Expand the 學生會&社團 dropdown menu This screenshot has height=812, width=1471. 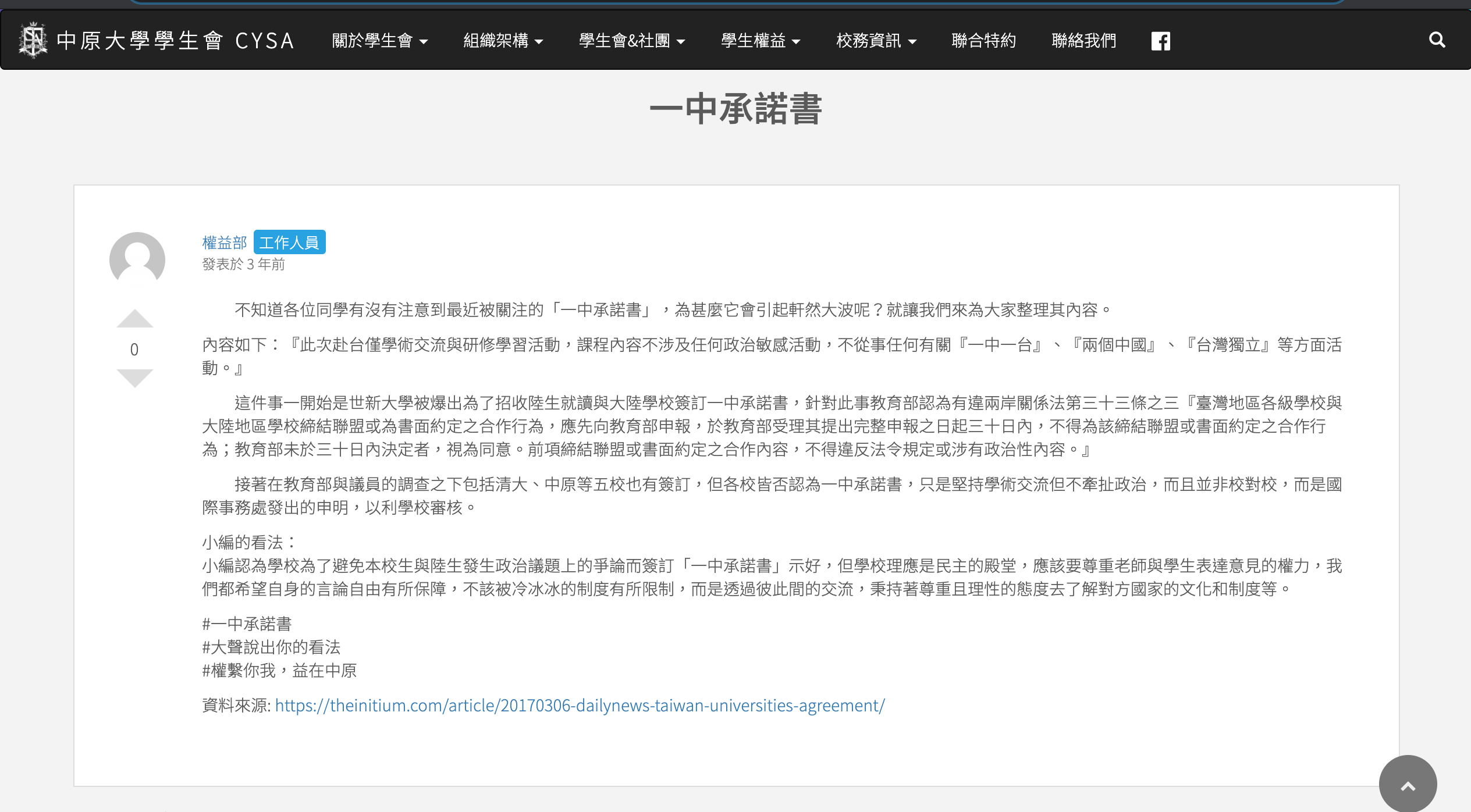pyautogui.click(x=631, y=41)
